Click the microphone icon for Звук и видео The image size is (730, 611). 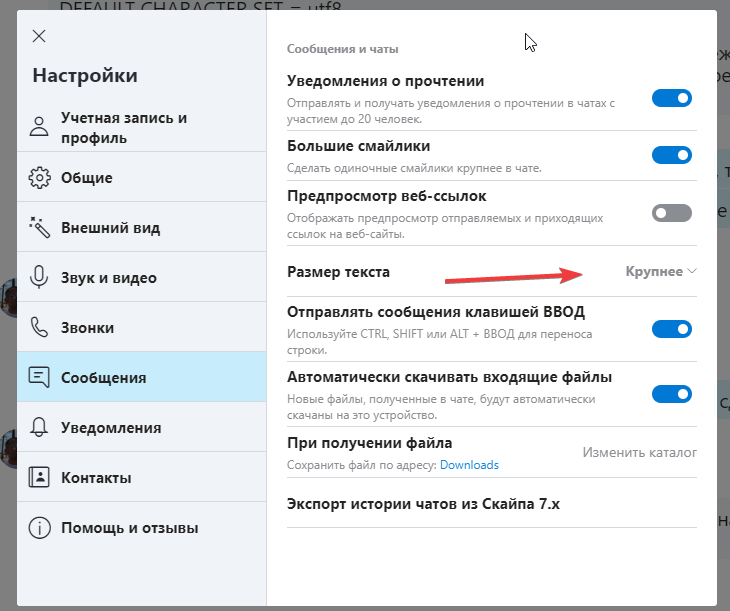(40, 278)
